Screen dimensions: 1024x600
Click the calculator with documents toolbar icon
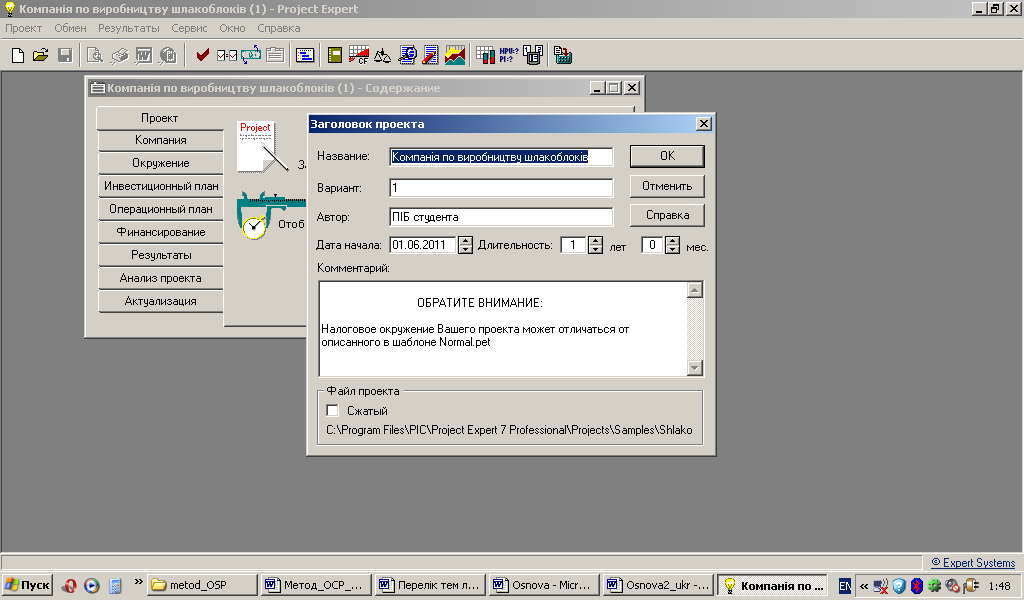563,55
